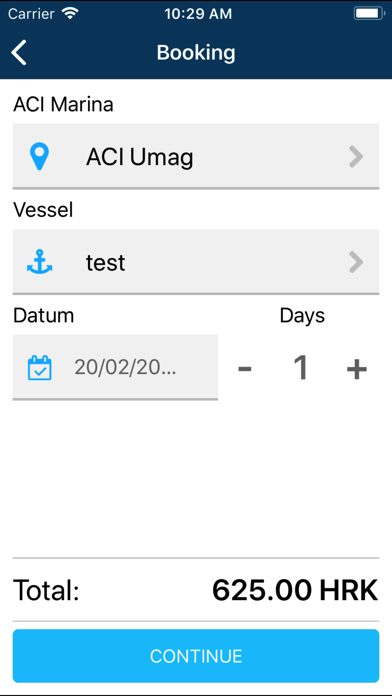Tap the 10:29 AM clock
This screenshot has height=696, width=392.
pyautogui.click(x=198, y=14)
